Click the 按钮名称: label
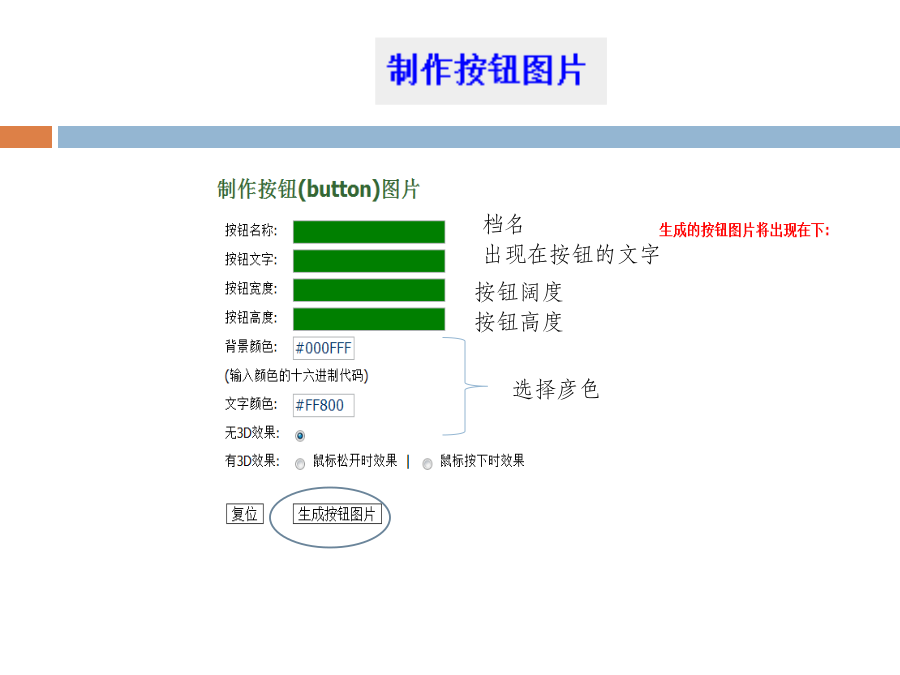The width and height of the screenshot is (900, 675). [x=251, y=230]
